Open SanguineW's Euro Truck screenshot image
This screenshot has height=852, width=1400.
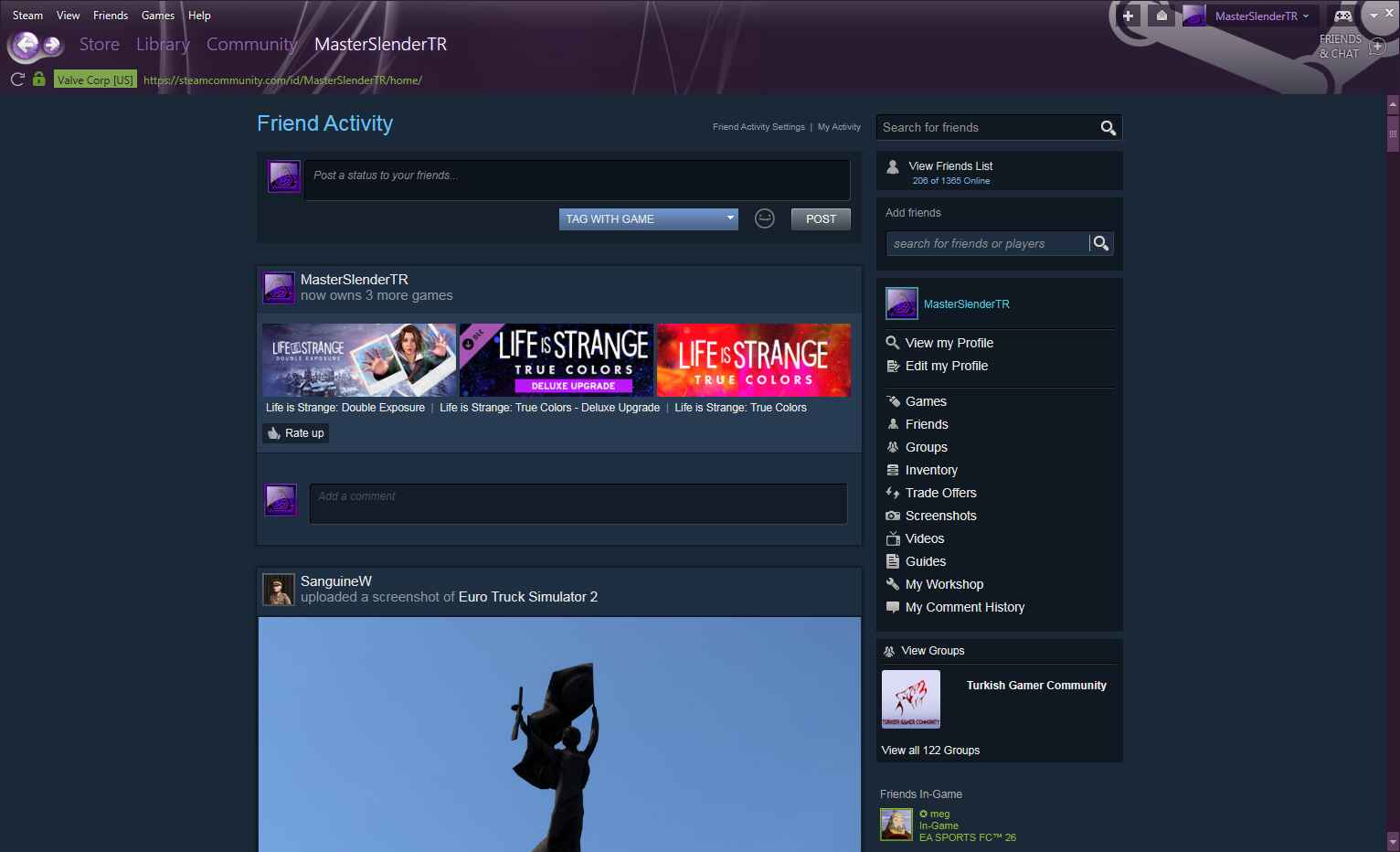pos(559,735)
